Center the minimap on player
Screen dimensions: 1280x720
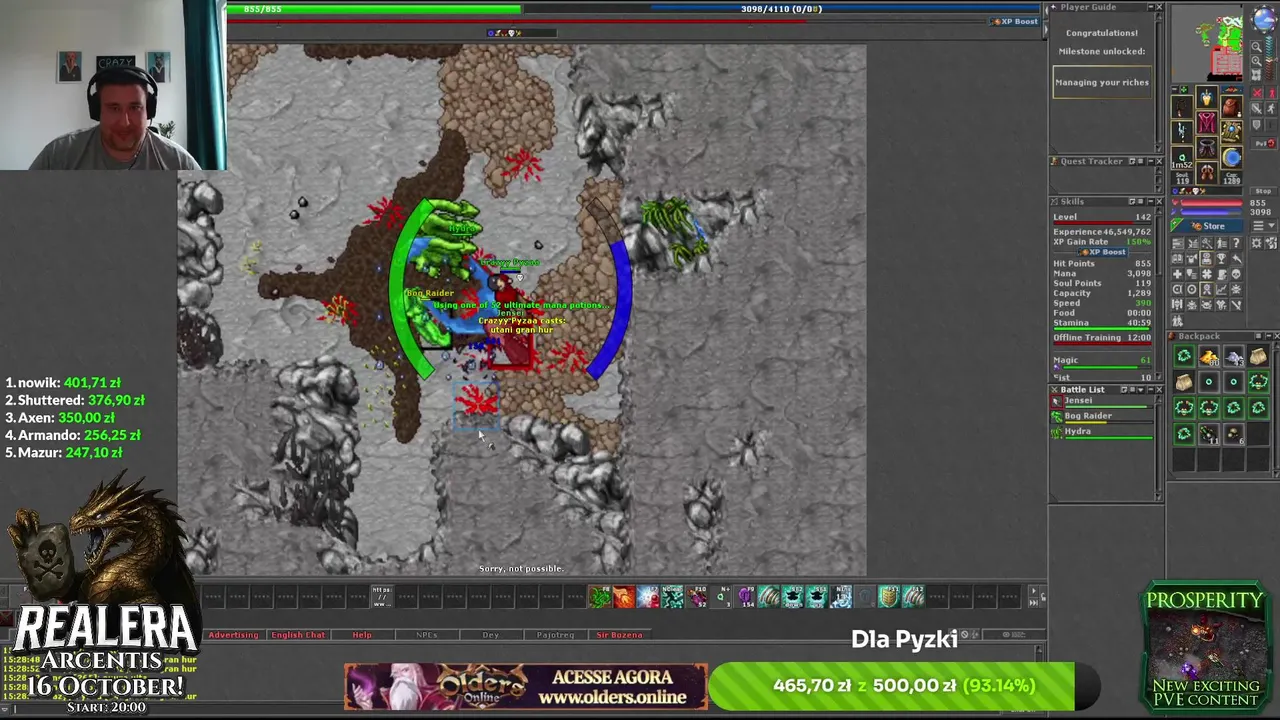point(1256,75)
